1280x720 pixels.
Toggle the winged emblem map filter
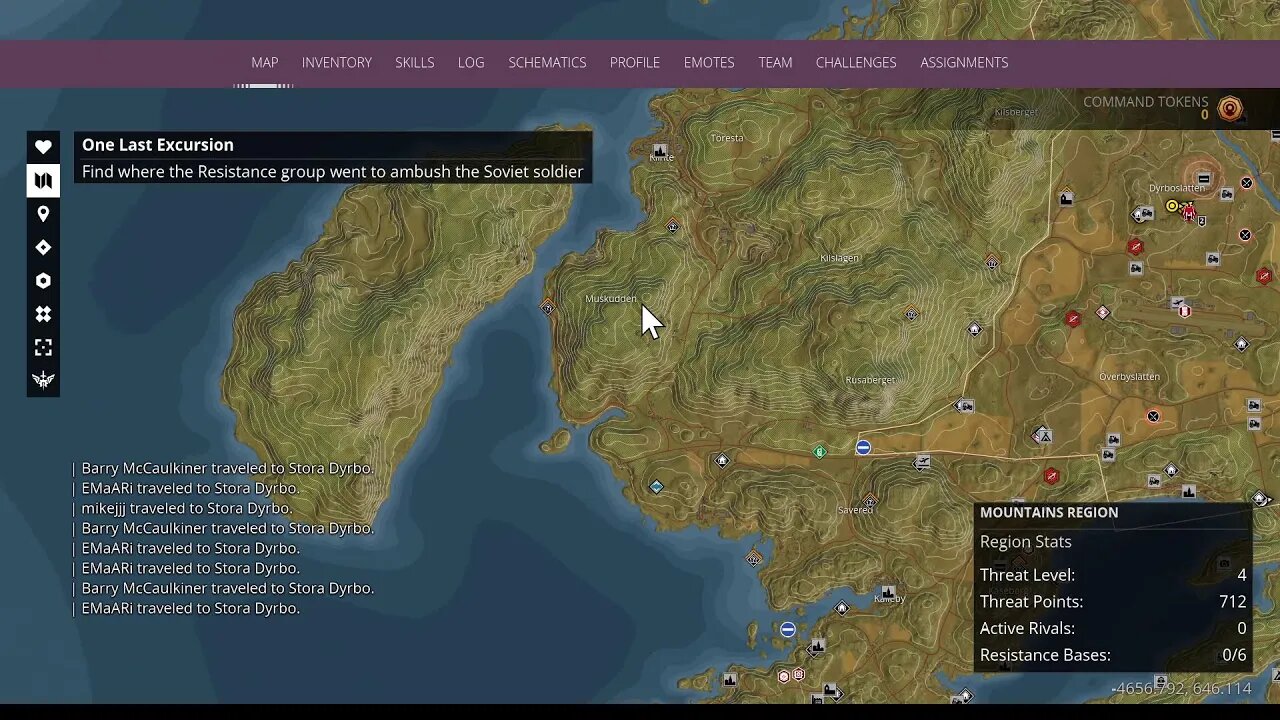[43, 380]
